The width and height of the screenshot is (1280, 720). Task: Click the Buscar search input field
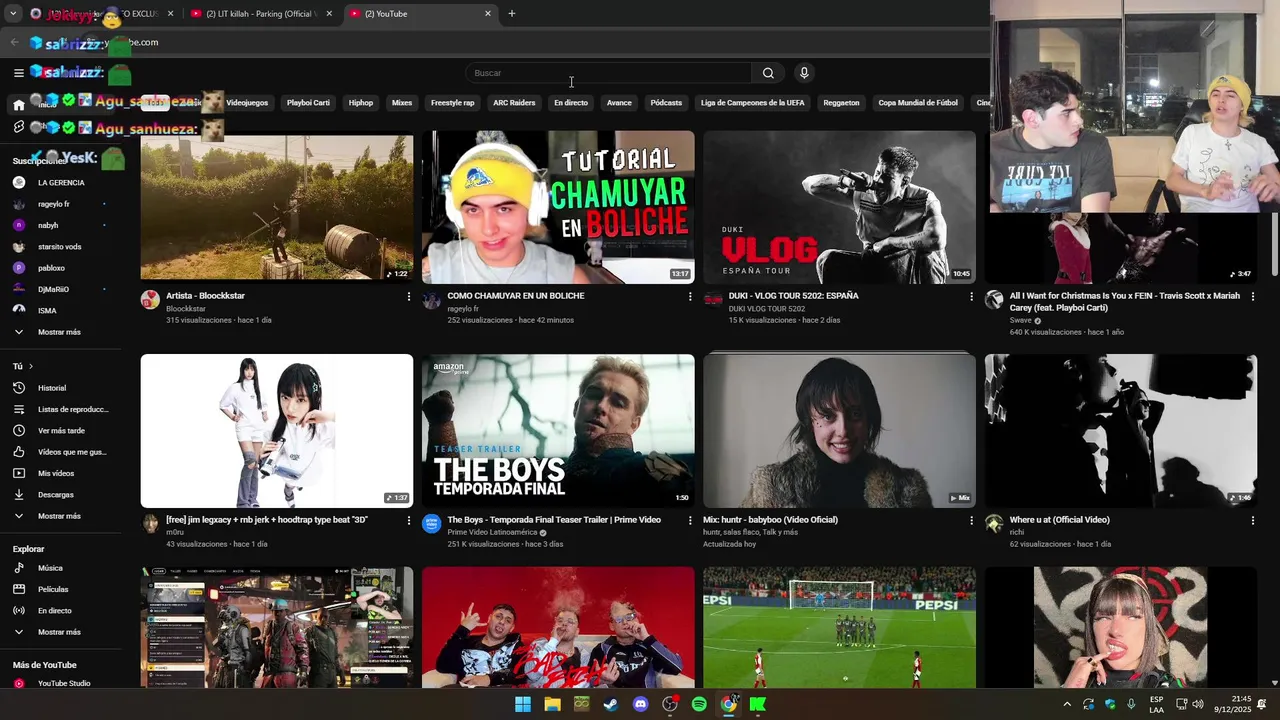pos(610,73)
